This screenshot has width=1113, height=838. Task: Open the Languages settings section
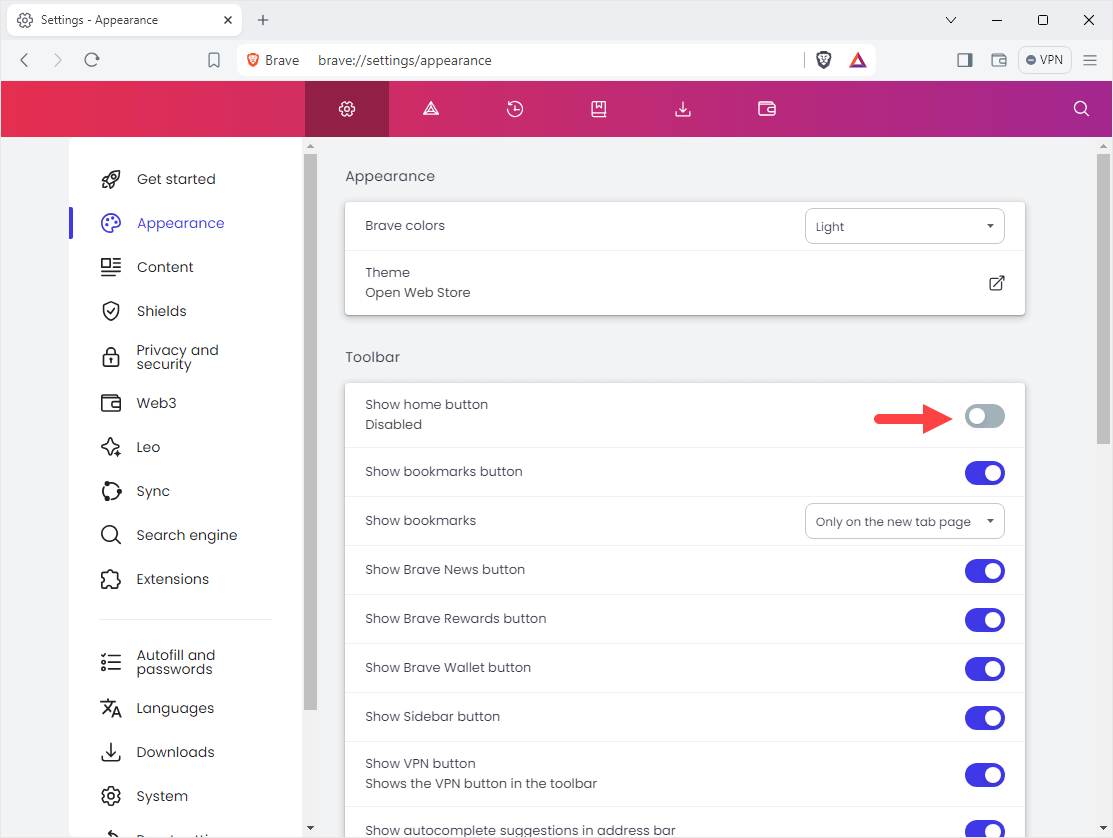coord(175,708)
